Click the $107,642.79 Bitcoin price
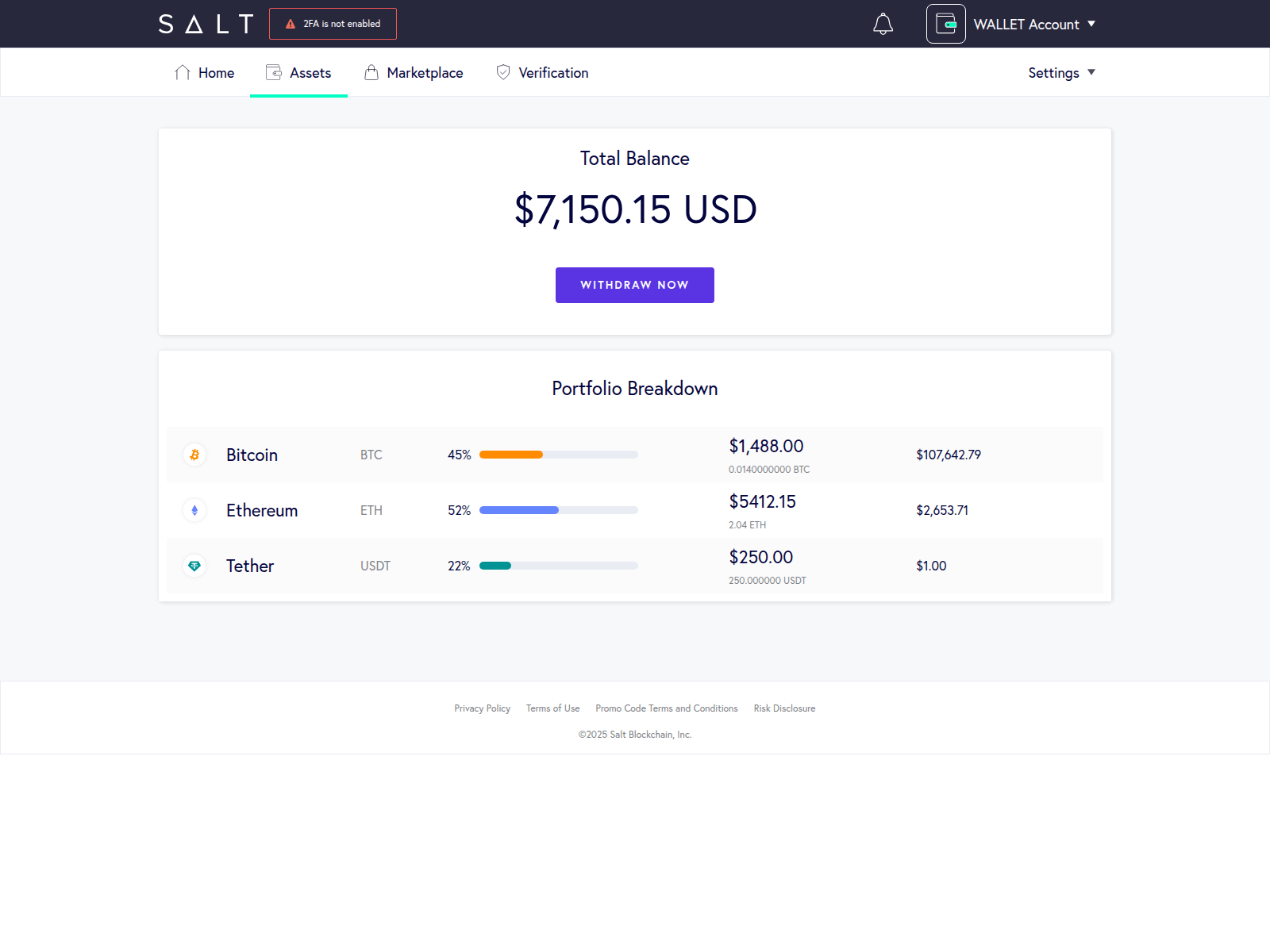This screenshot has height=952, width=1270. click(949, 455)
